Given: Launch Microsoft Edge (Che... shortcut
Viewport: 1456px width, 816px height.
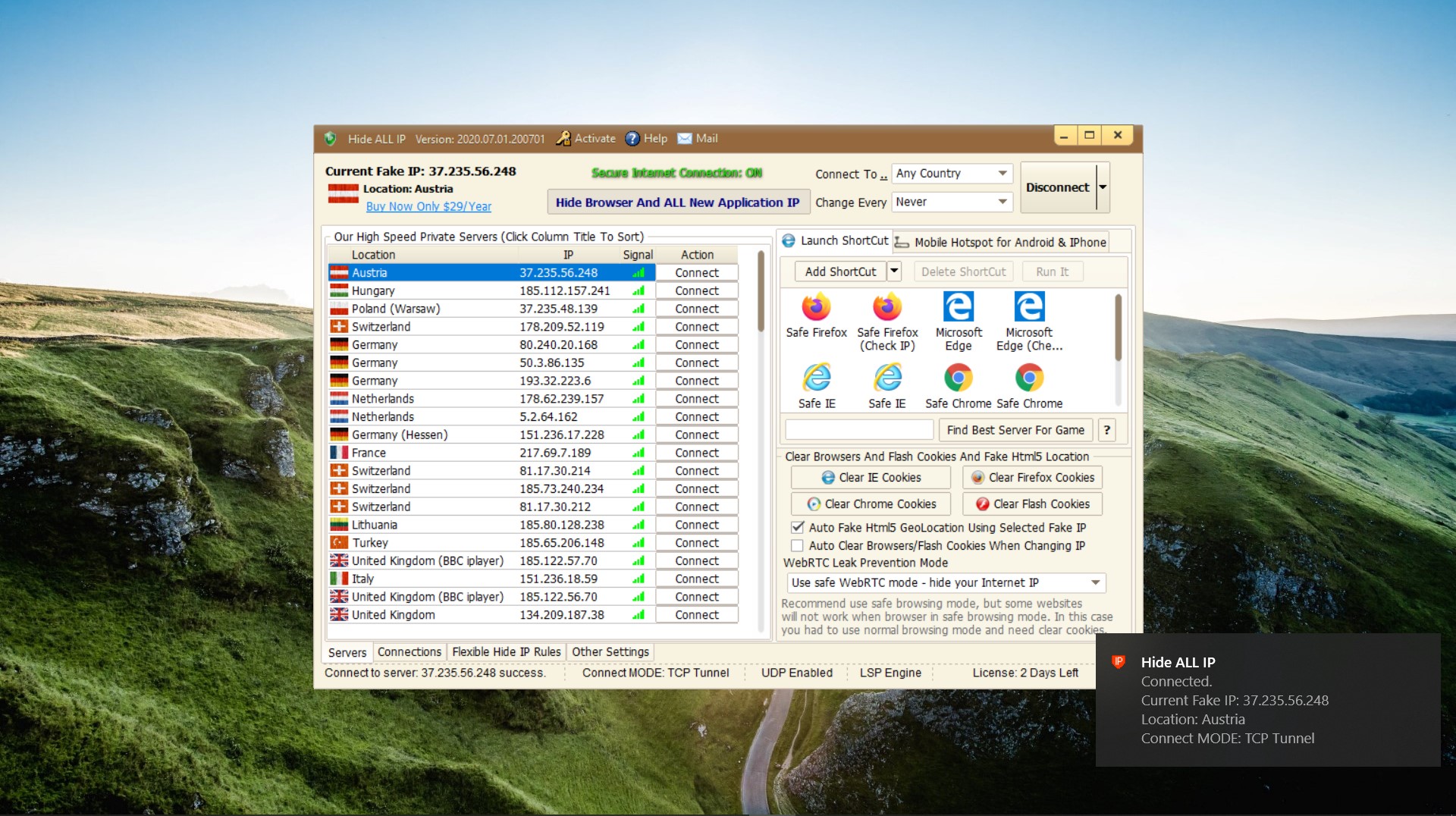Looking at the screenshot, I should pos(1029,322).
